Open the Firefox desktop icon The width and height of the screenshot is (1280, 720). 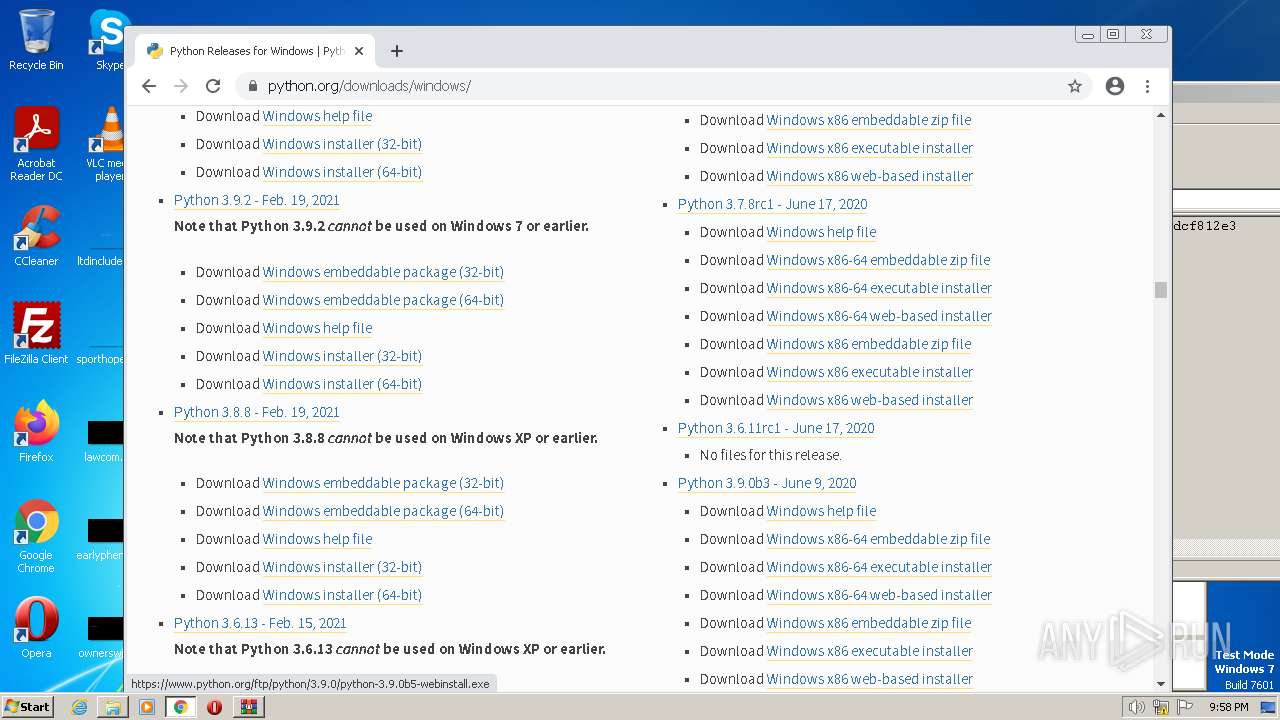[36, 432]
